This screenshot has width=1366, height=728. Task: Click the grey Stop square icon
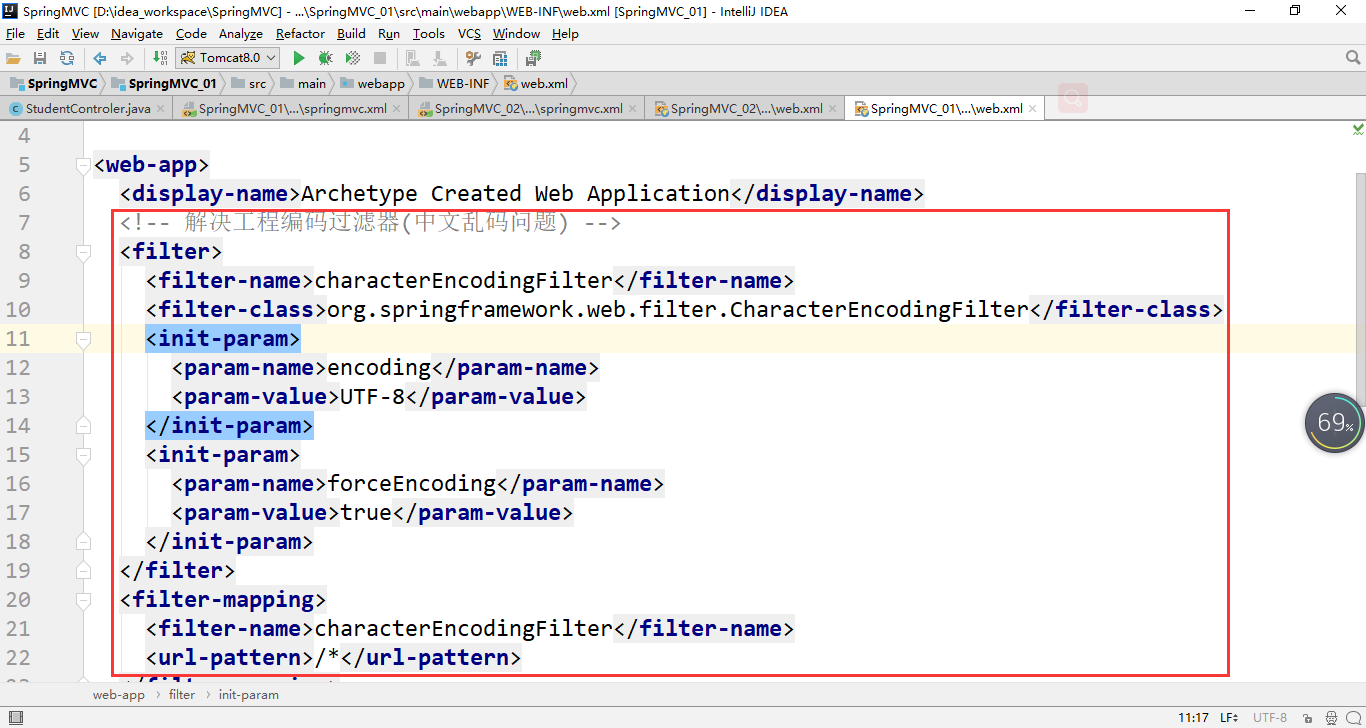tap(380, 58)
